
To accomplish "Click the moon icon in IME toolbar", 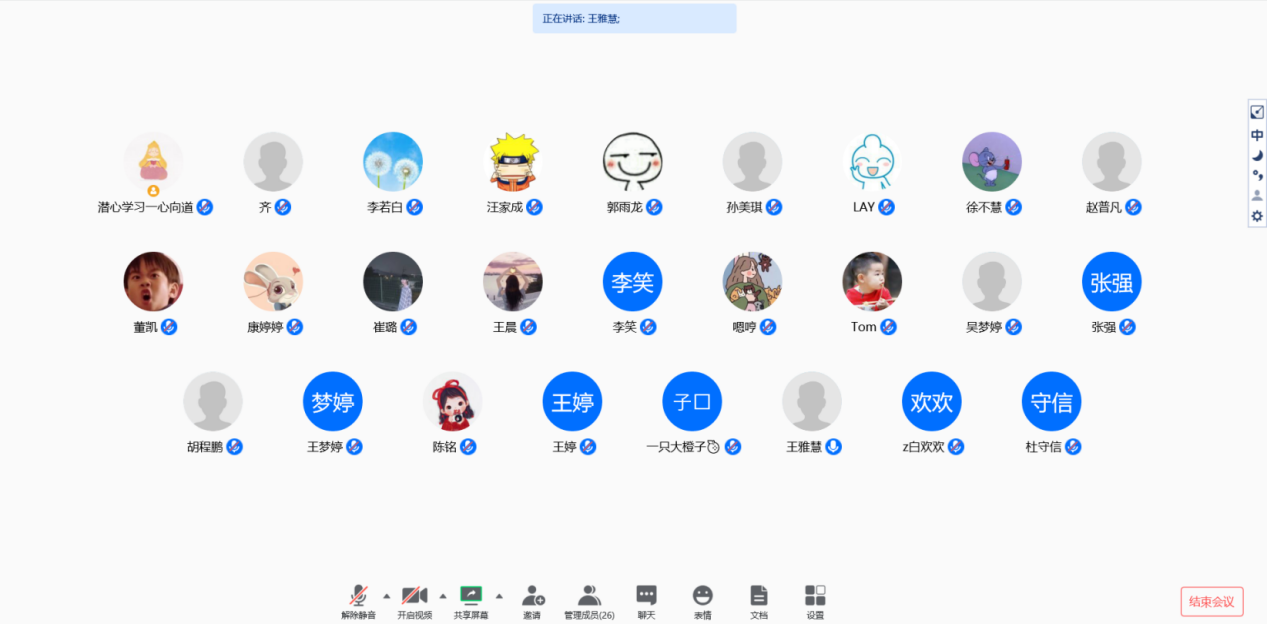I will pyautogui.click(x=1257, y=155).
